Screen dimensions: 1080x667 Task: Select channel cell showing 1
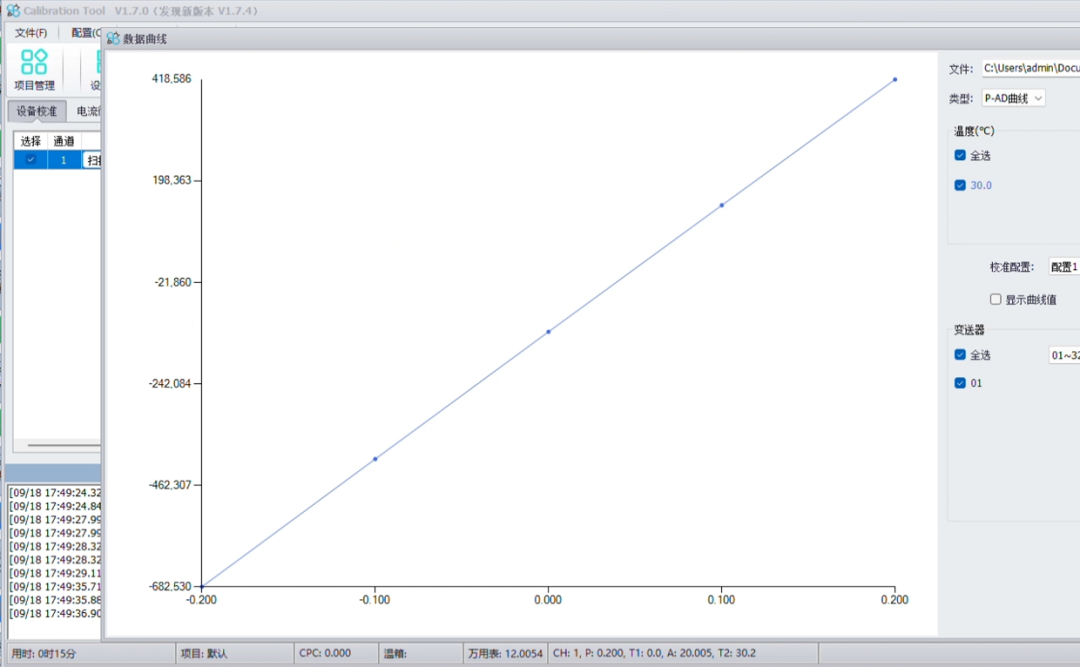click(x=64, y=160)
